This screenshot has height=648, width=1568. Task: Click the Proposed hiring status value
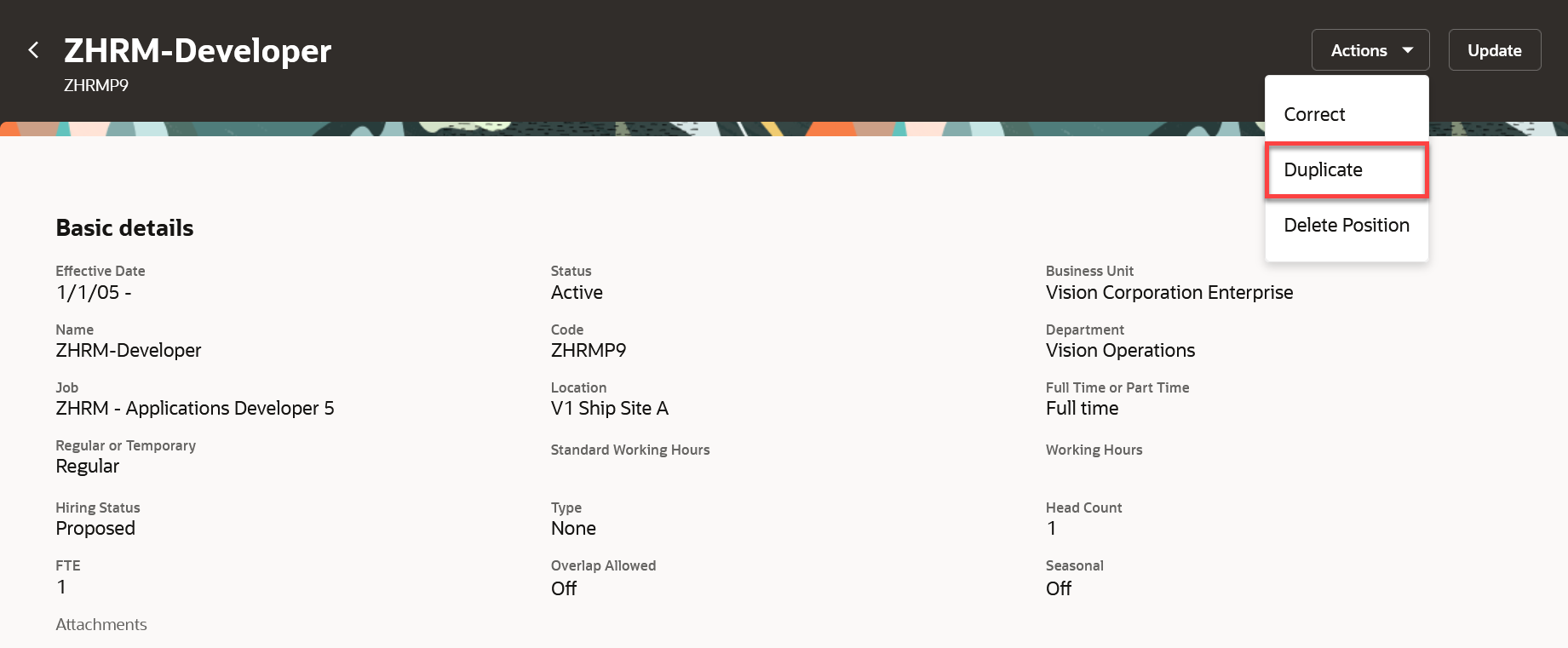click(x=95, y=528)
